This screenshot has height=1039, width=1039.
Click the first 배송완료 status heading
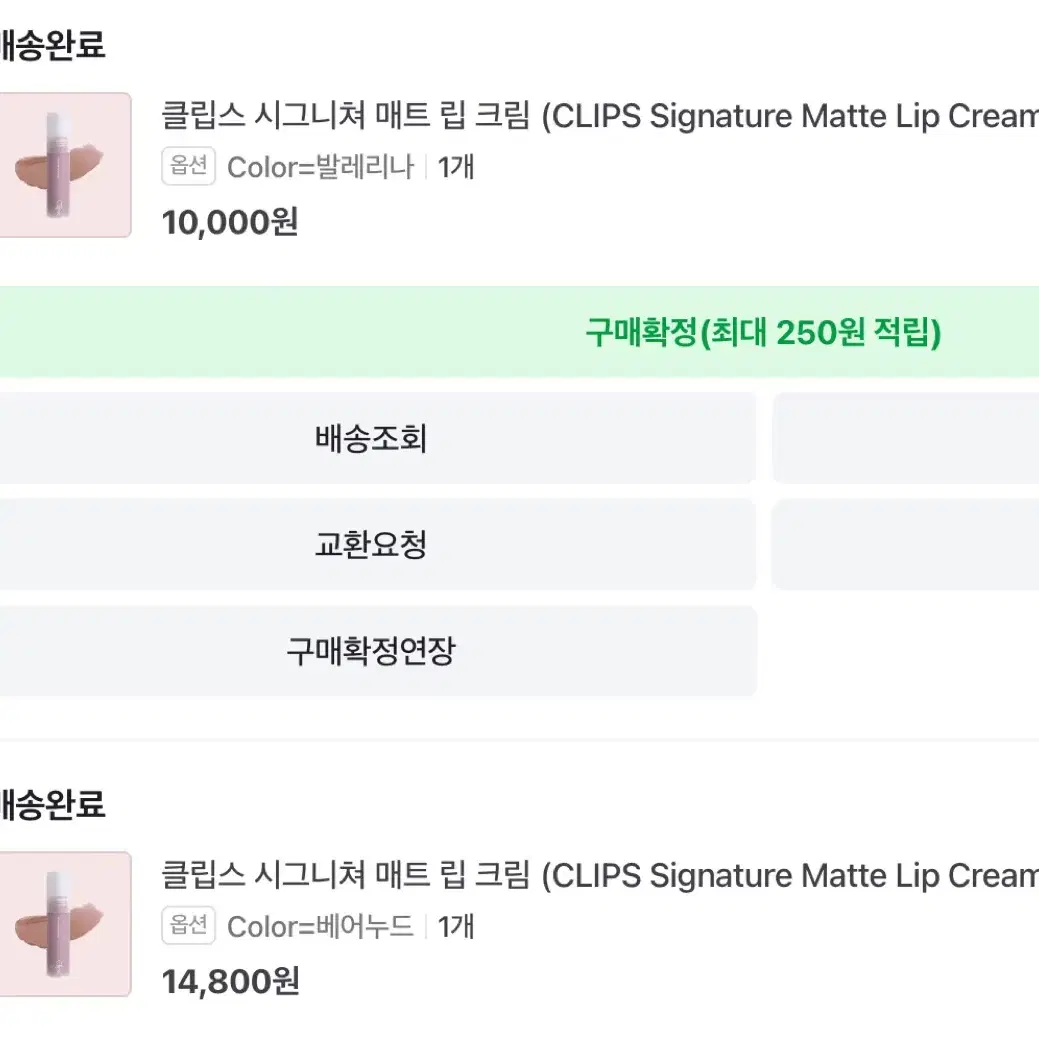[52, 45]
